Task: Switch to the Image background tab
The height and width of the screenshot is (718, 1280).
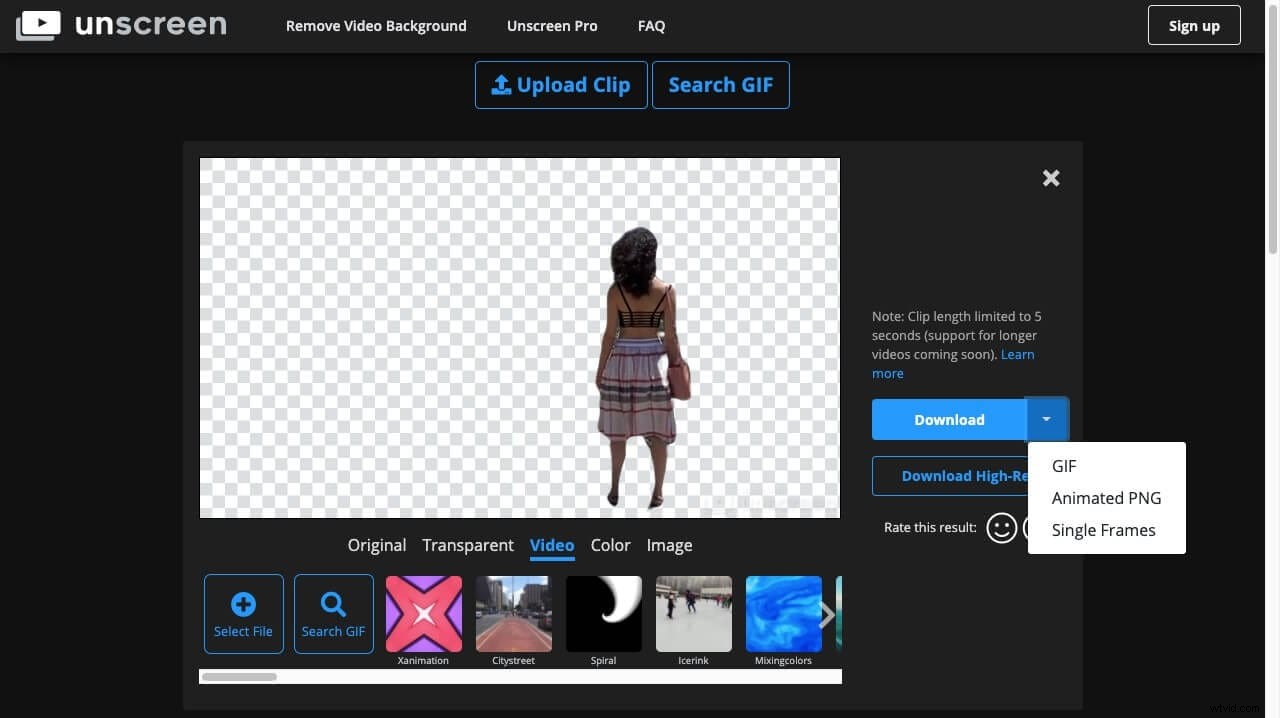Action: [x=668, y=545]
